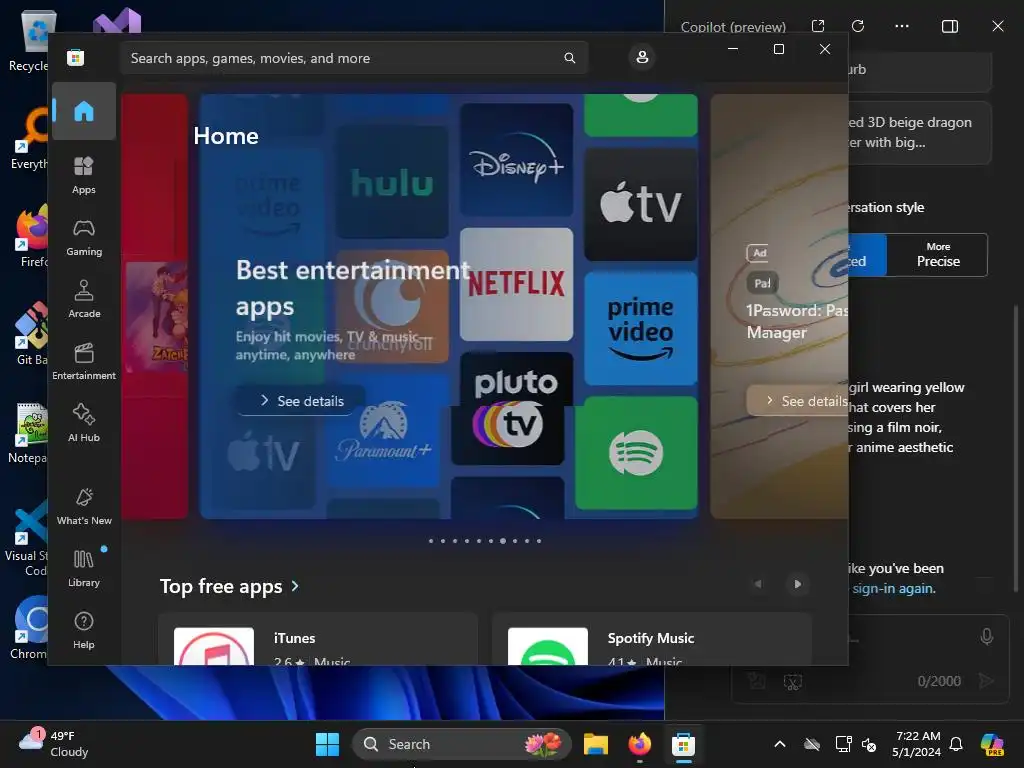This screenshot has width=1024, height=768.
Task: Open the Apps section in sidebar
Action: (x=84, y=175)
